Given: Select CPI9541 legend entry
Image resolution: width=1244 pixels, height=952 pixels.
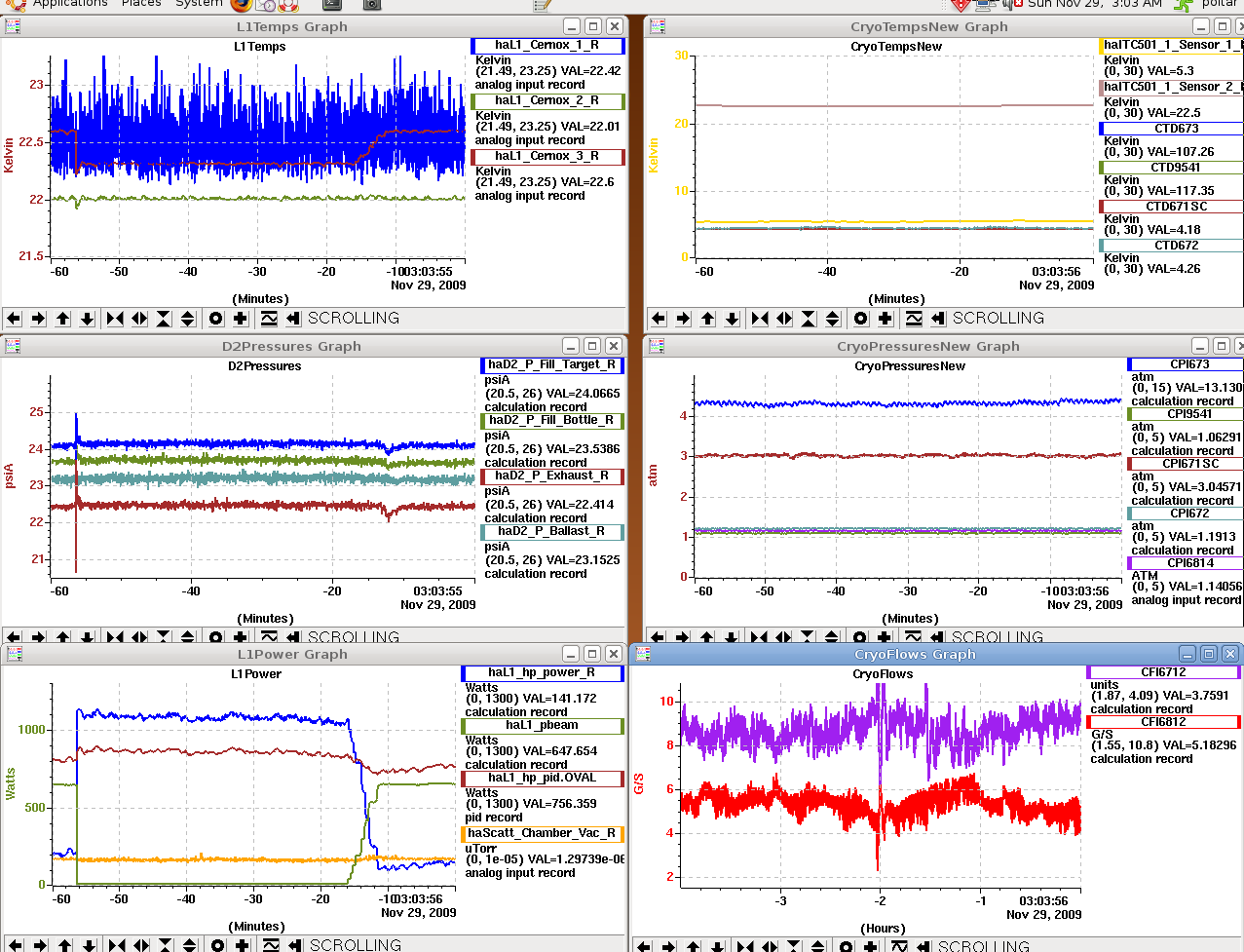Looking at the screenshot, I should [1186, 414].
